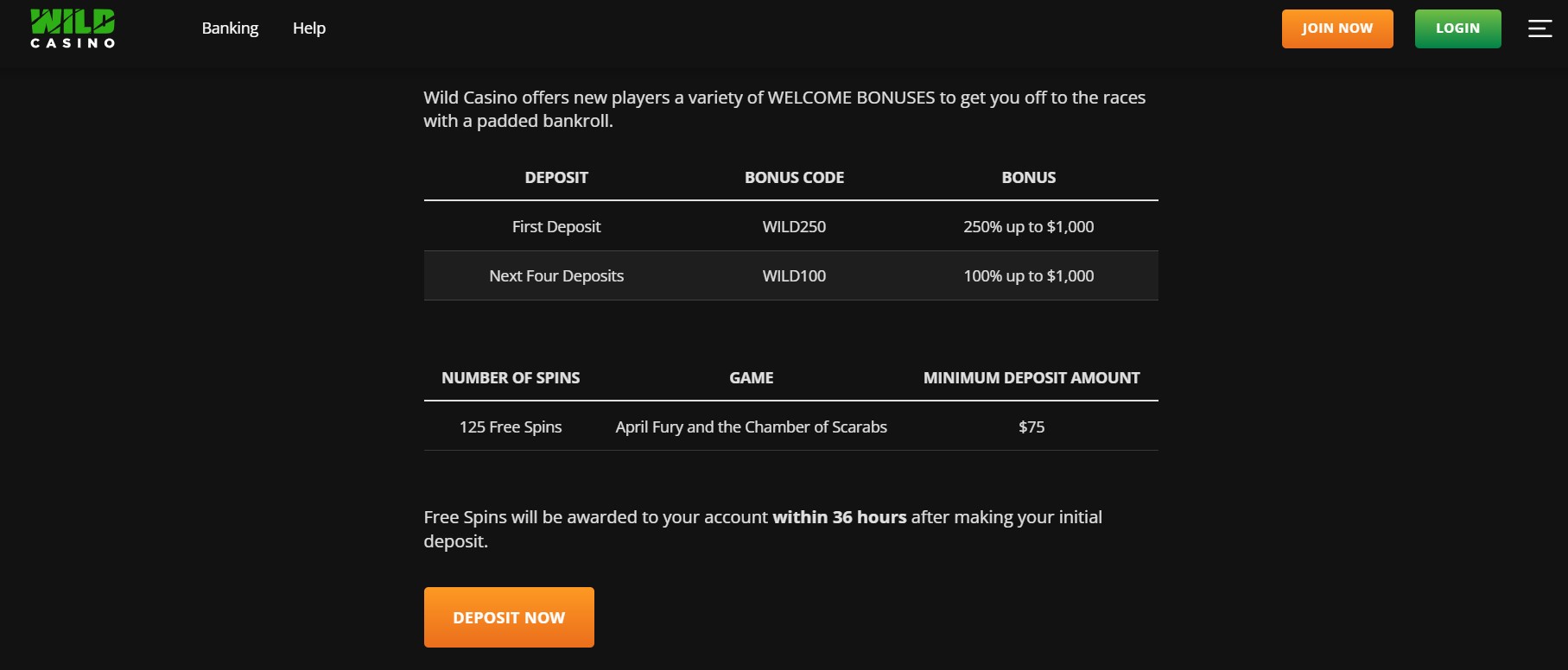Click the 100% up to $1,000 bonus cell
This screenshot has height=670, width=1568.
1028,276
